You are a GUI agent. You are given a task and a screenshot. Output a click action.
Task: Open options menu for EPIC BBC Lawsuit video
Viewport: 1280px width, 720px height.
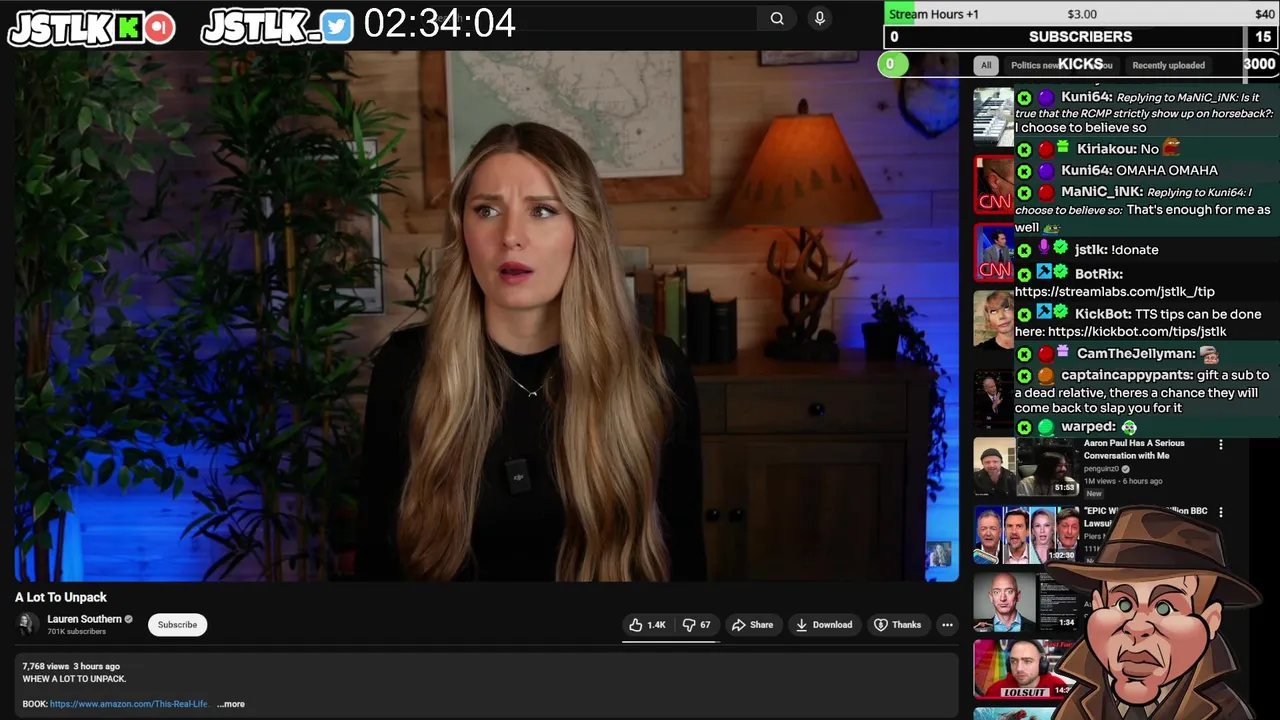(x=1220, y=512)
